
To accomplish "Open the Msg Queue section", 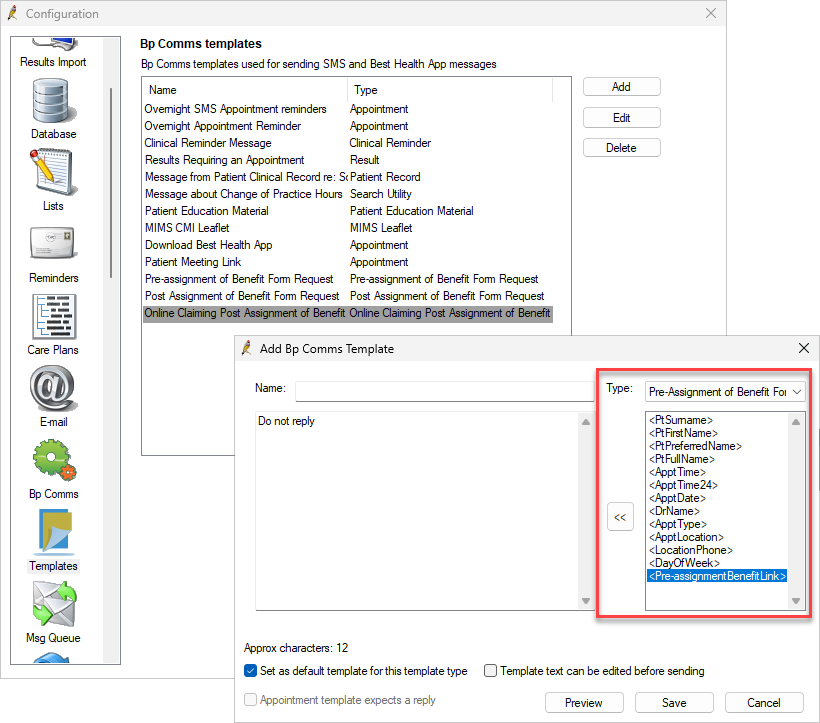I will point(53,613).
